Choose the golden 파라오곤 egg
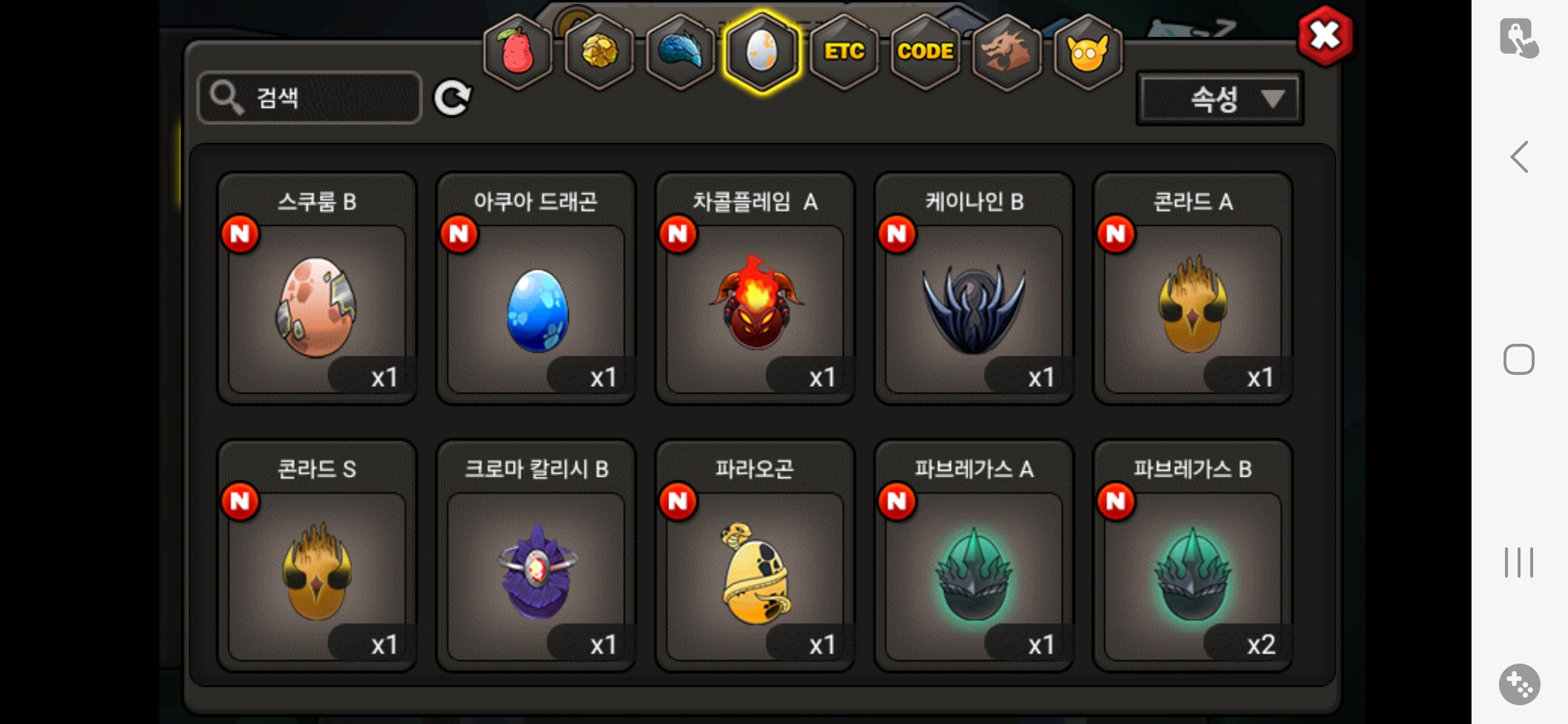The height and width of the screenshot is (724, 1568). click(755, 556)
